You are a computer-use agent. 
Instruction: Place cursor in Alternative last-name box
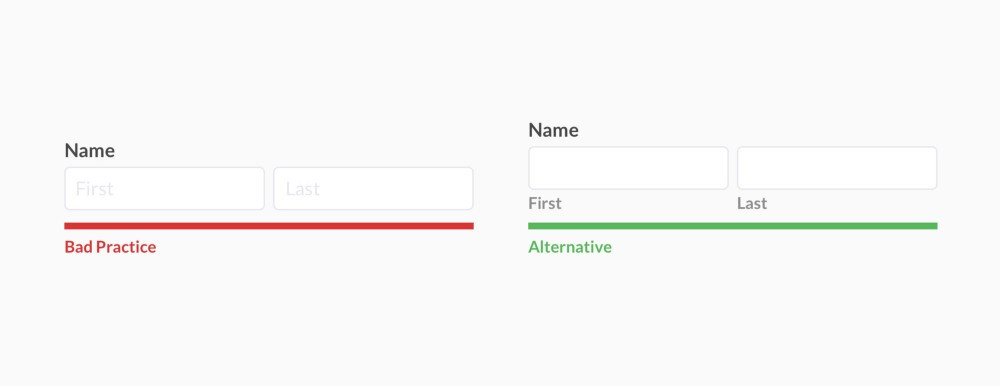pos(837,168)
